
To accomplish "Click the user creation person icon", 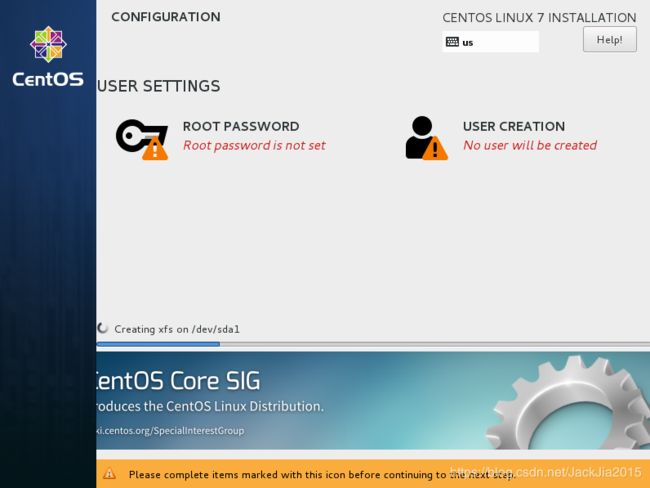I will tap(426, 138).
